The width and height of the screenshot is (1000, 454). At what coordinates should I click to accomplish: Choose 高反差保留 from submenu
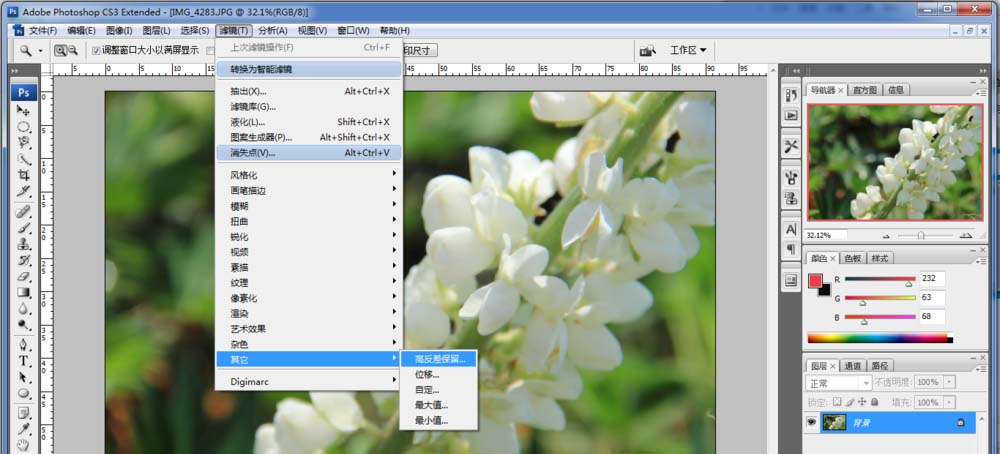coord(438,358)
